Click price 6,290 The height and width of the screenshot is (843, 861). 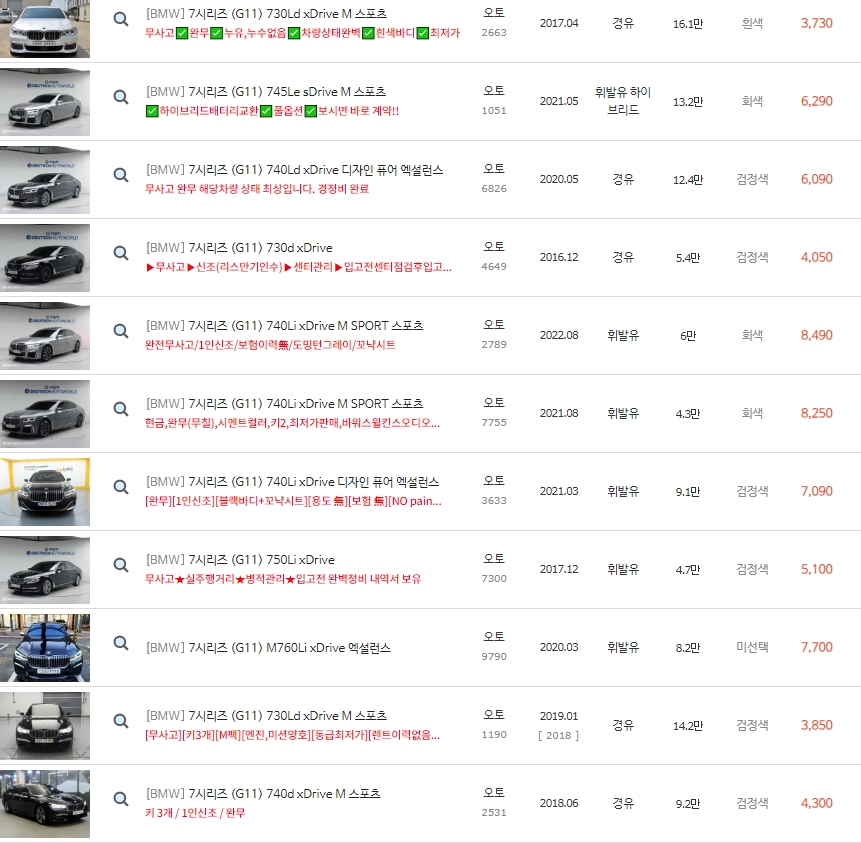(x=817, y=101)
